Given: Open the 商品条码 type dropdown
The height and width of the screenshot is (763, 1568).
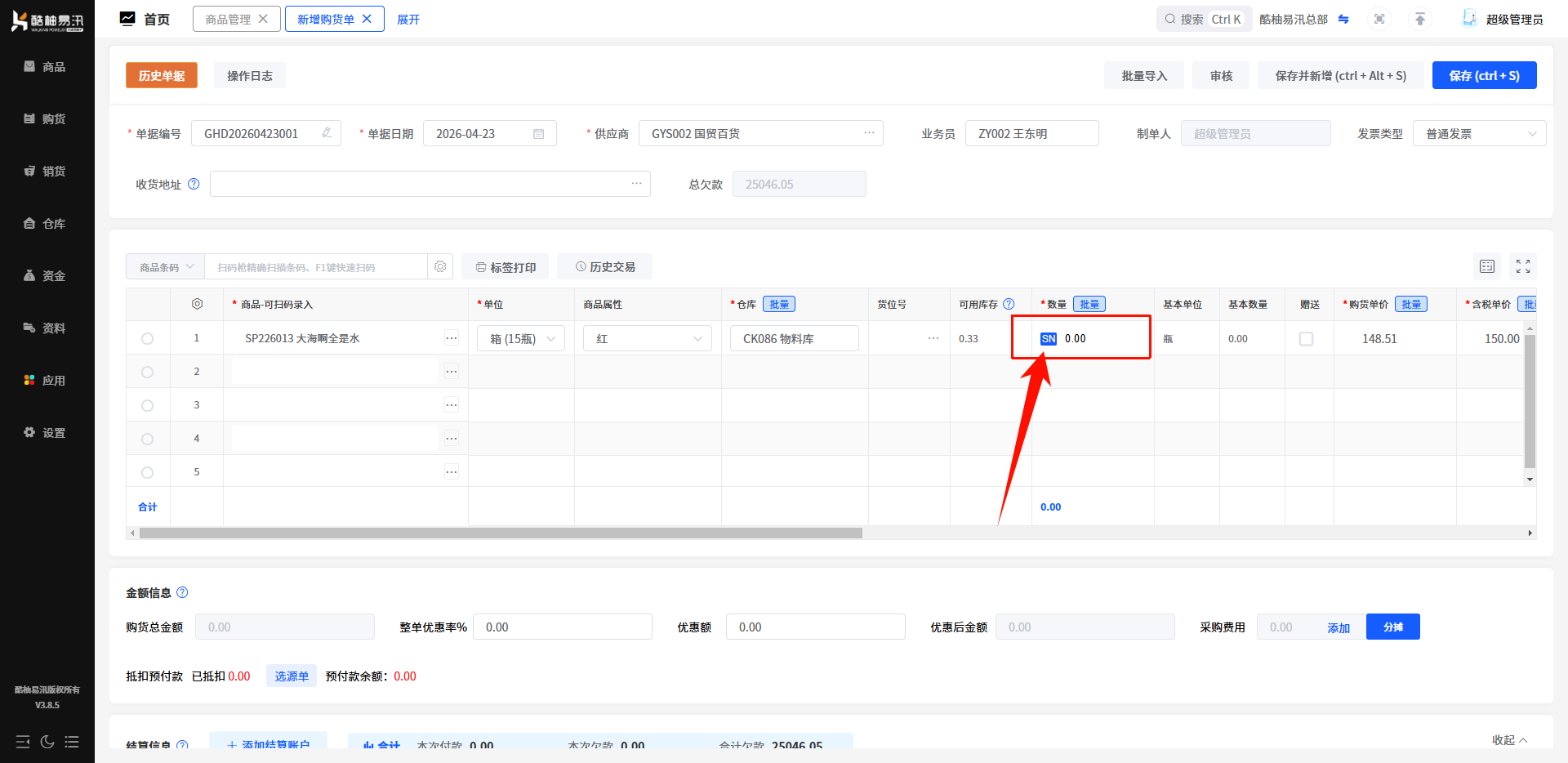Looking at the screenshot, I should 166,267.
